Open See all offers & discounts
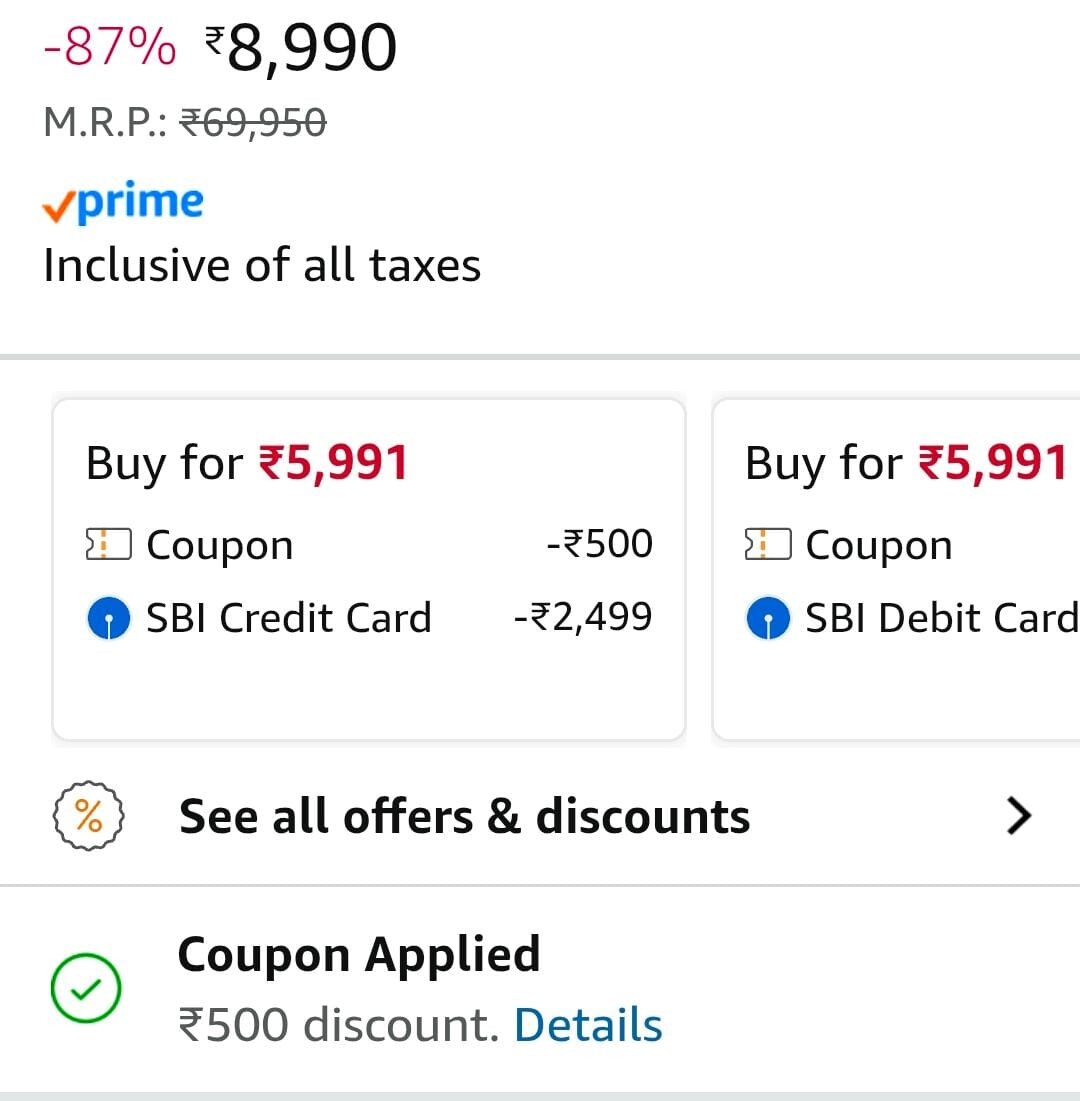The image size is (1080, 1101). click(464, 817)
